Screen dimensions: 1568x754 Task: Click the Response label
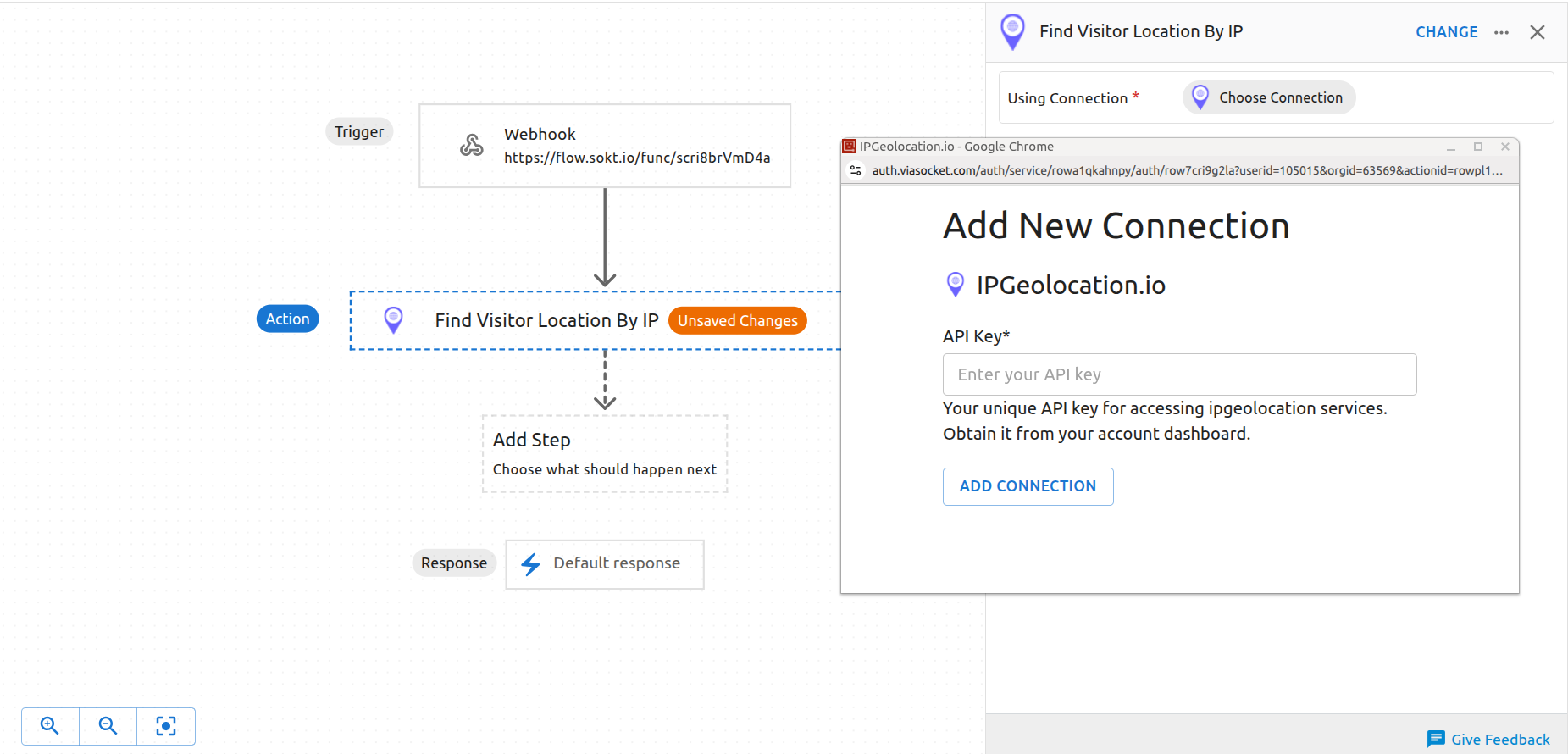[454, 563]
